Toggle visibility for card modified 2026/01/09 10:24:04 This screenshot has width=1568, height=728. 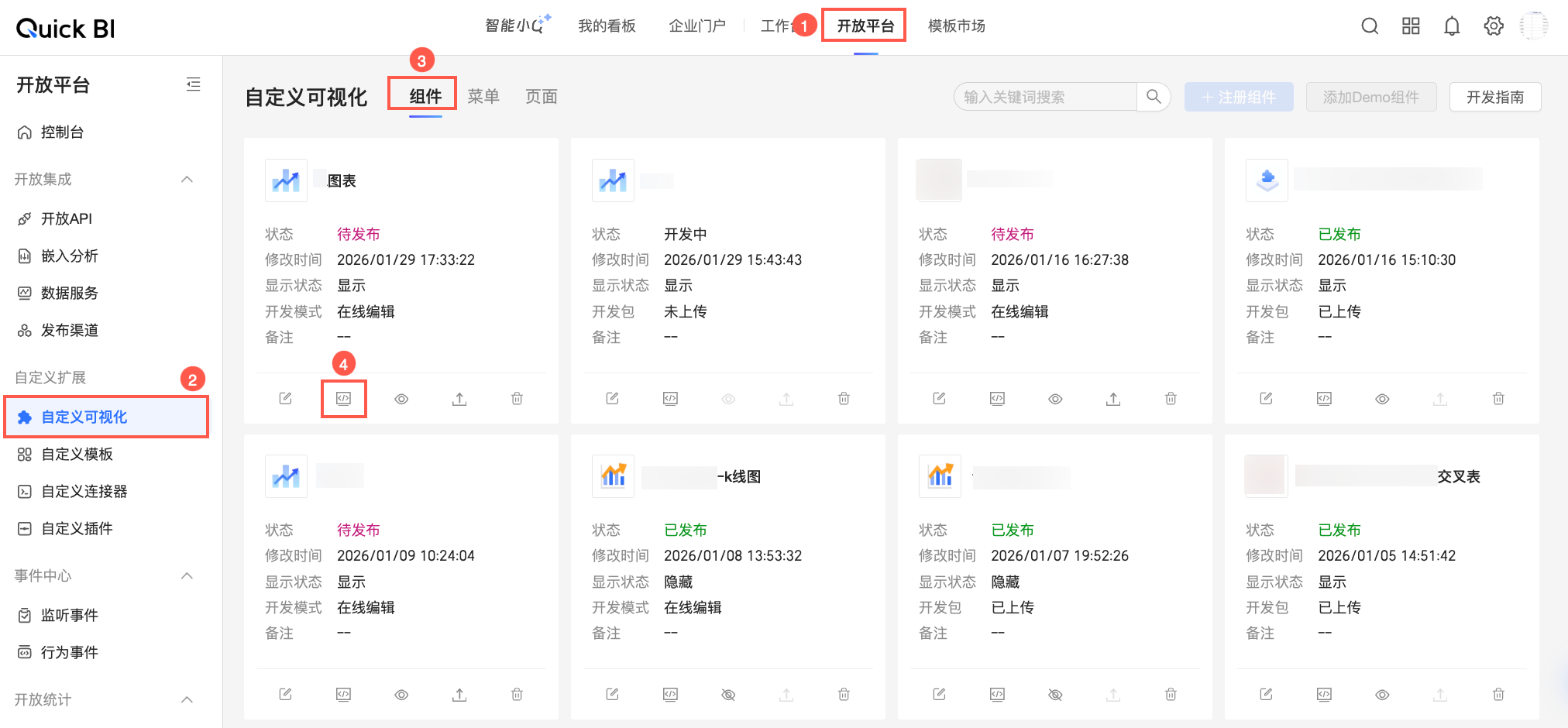[401, 694]
